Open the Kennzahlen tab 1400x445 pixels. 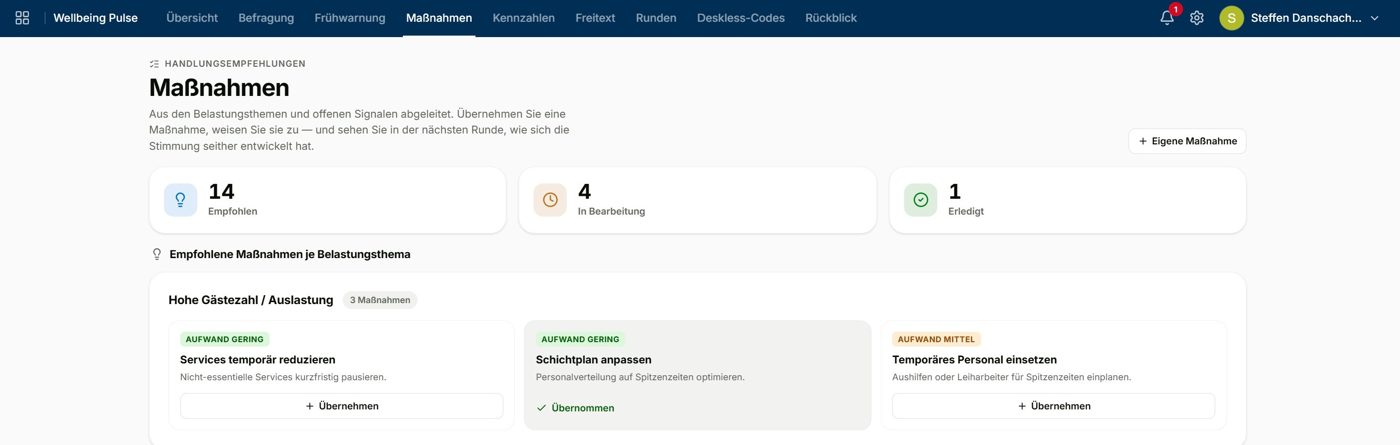pos(524,18)
